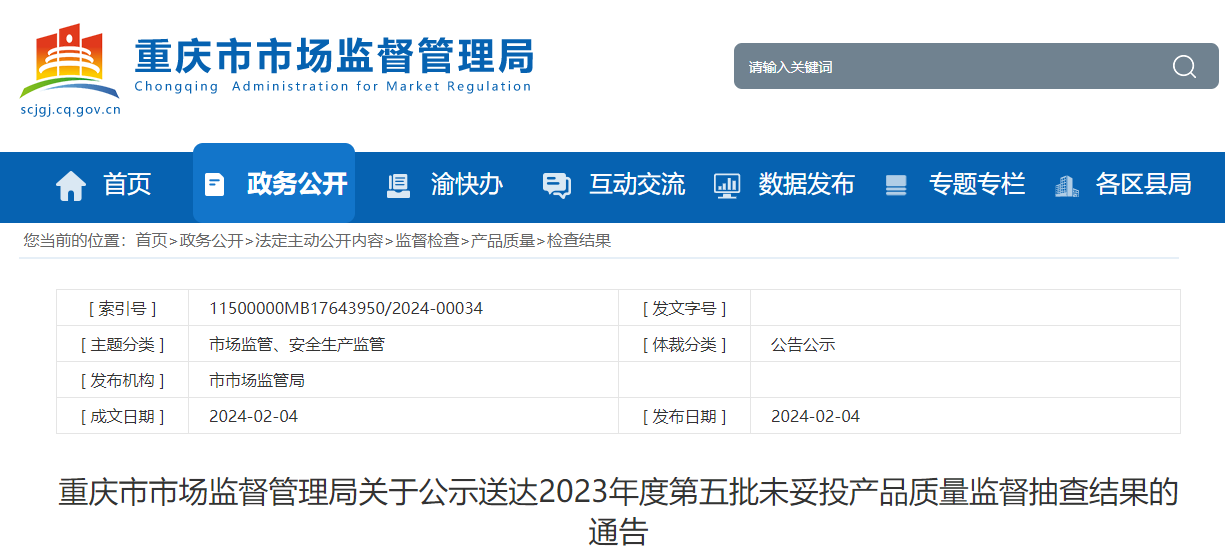Click the 检查结果 breadcrumb link
The image size is (1225, 560).
(579, 241)
